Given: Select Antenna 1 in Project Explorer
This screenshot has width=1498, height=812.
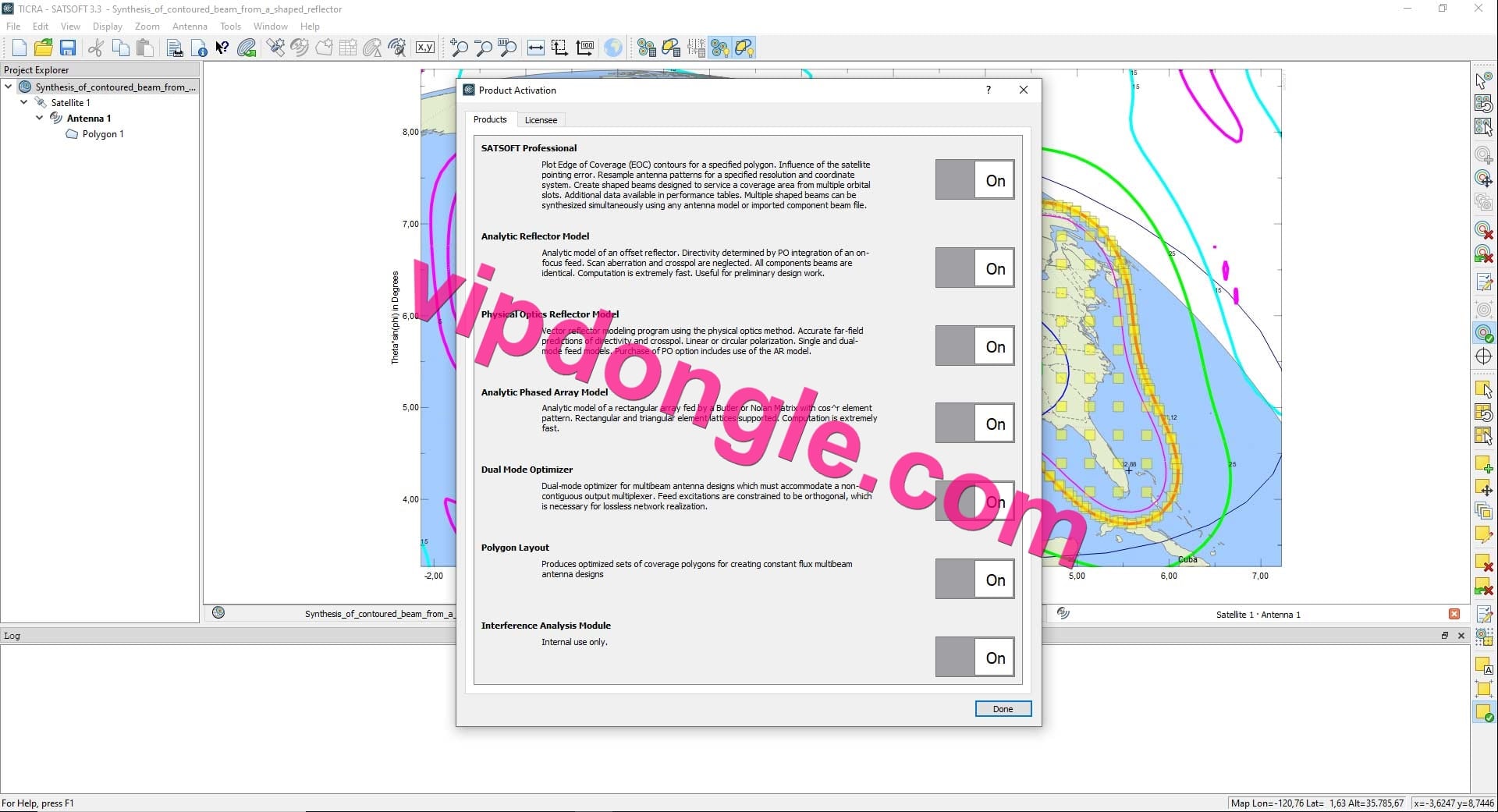Looking at the screenshot, I should 89,119.
